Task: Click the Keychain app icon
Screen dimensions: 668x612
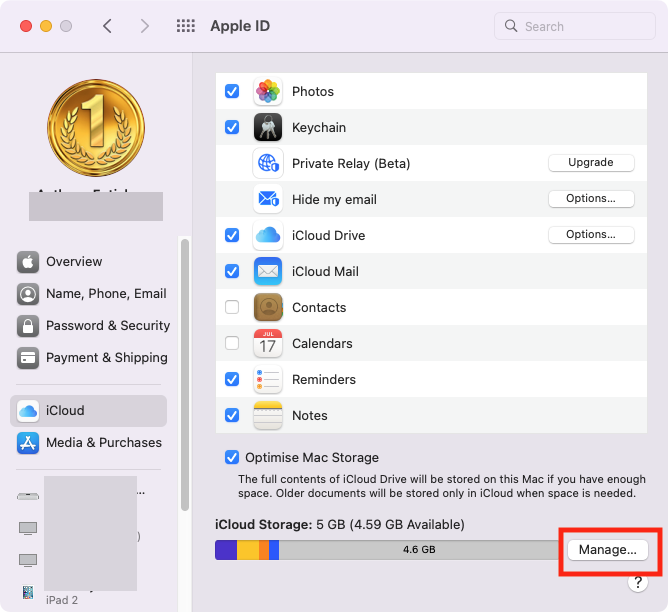Action: (x=268, y=127)
